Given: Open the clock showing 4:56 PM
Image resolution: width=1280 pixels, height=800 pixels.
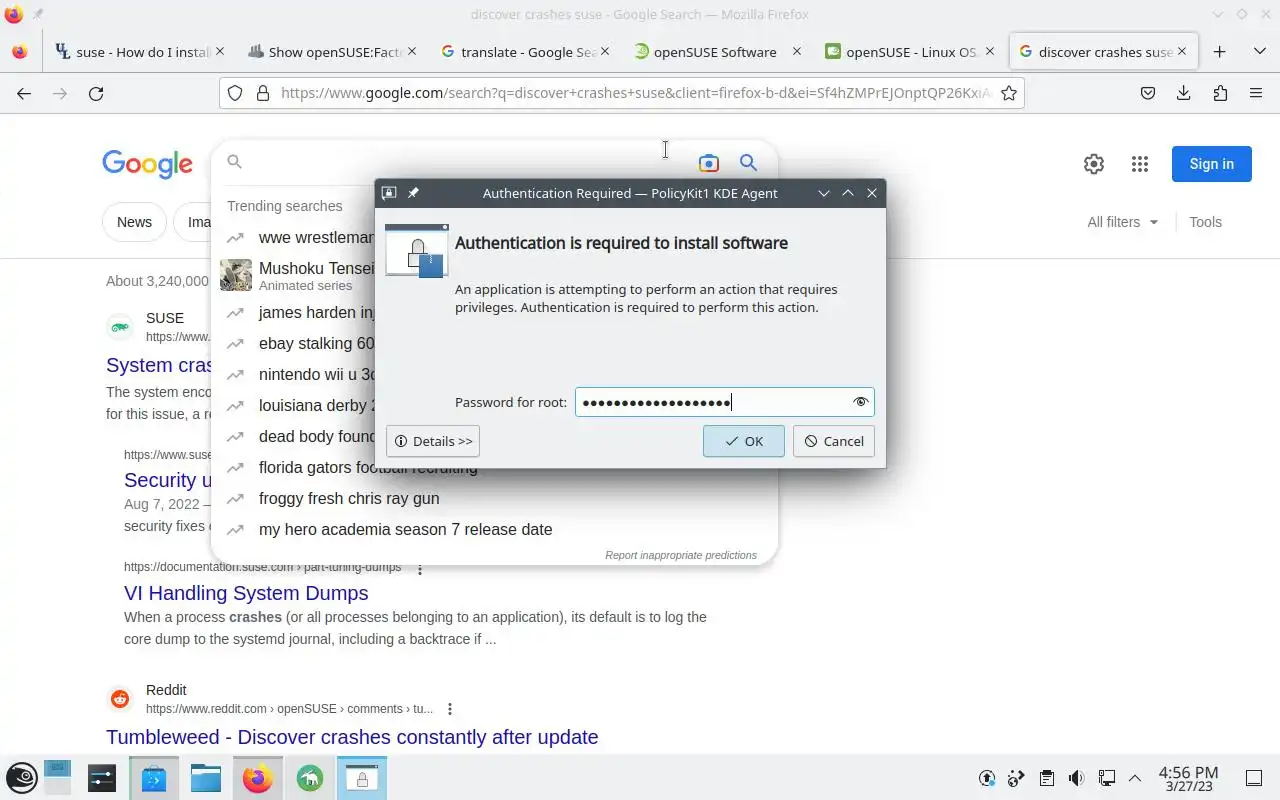Looking at the screenshot, I should [1188, 778].
